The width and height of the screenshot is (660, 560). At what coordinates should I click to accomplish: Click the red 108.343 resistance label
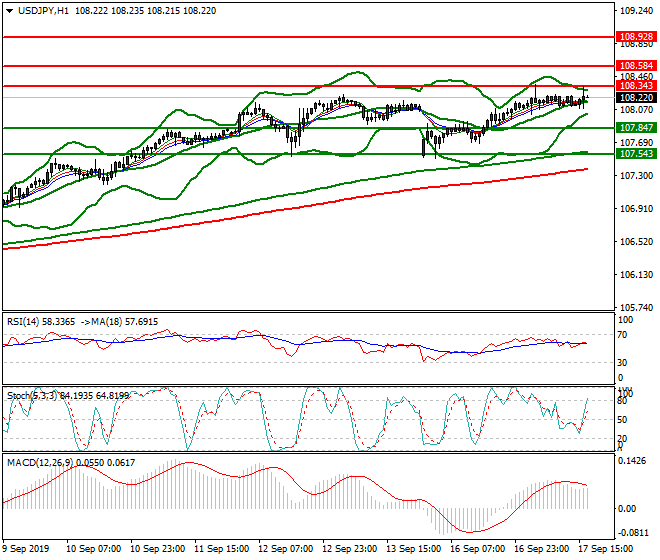tap(636, 86)
